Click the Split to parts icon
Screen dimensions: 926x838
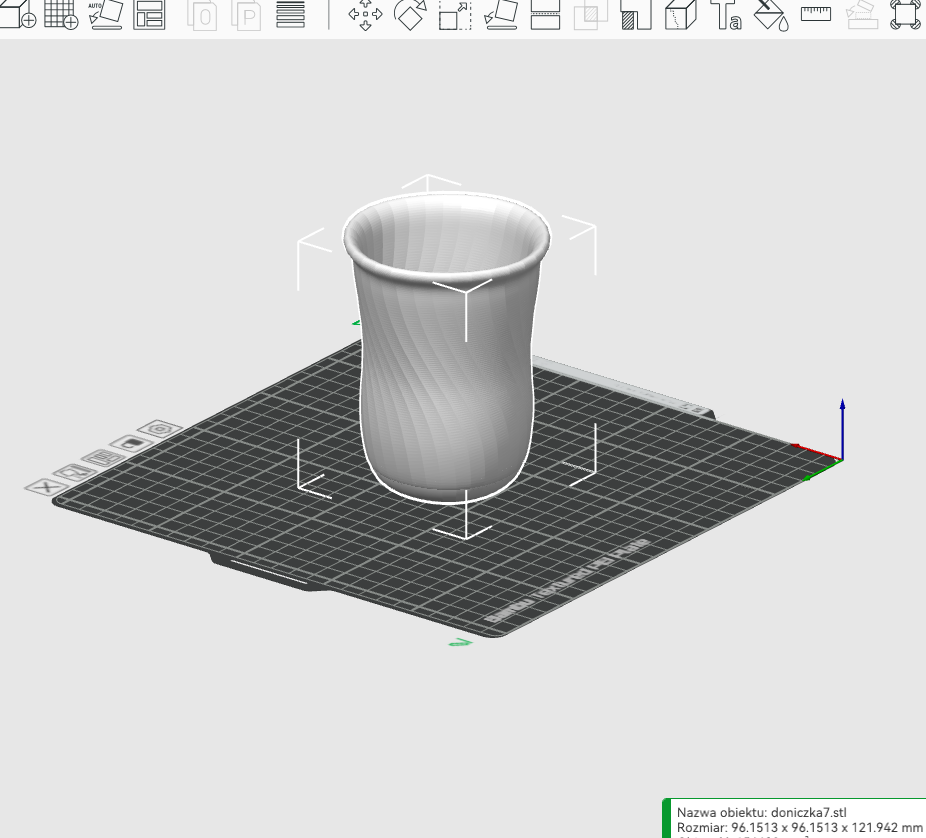[x=246, y=15]
